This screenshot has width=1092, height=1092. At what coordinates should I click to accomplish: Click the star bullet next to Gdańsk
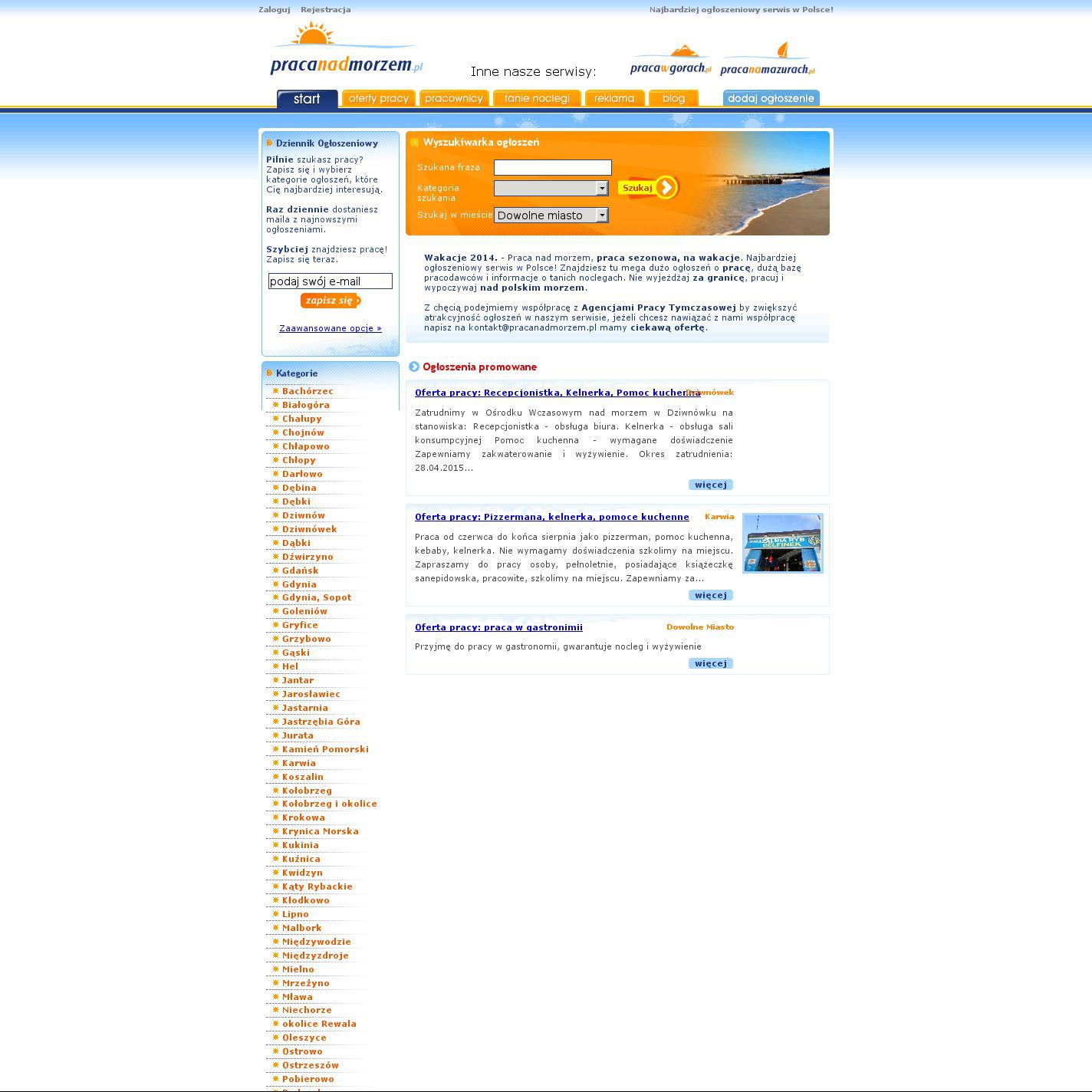point(275,571)
